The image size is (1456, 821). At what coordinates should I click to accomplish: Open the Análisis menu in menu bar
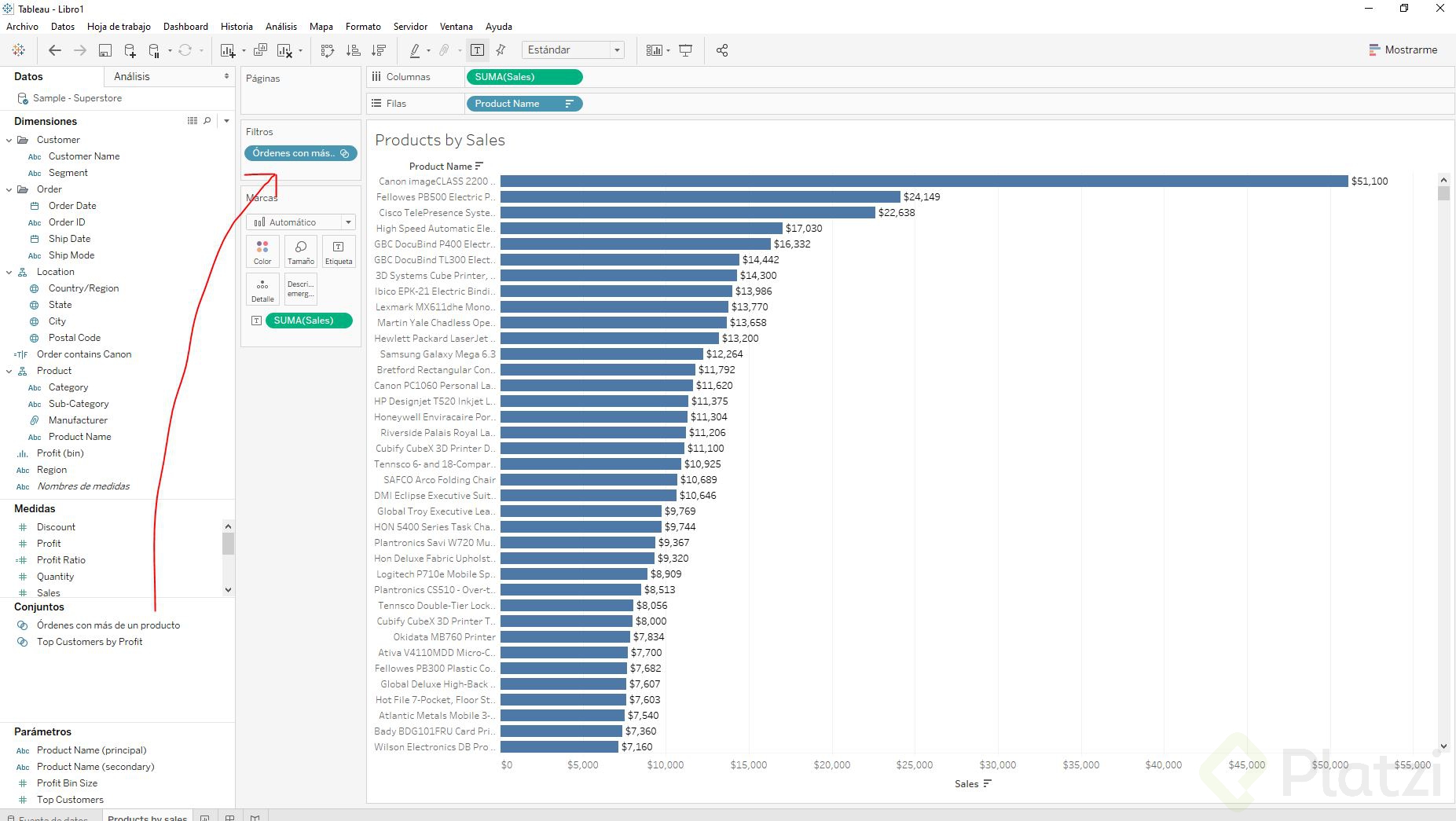click(281, 27)
